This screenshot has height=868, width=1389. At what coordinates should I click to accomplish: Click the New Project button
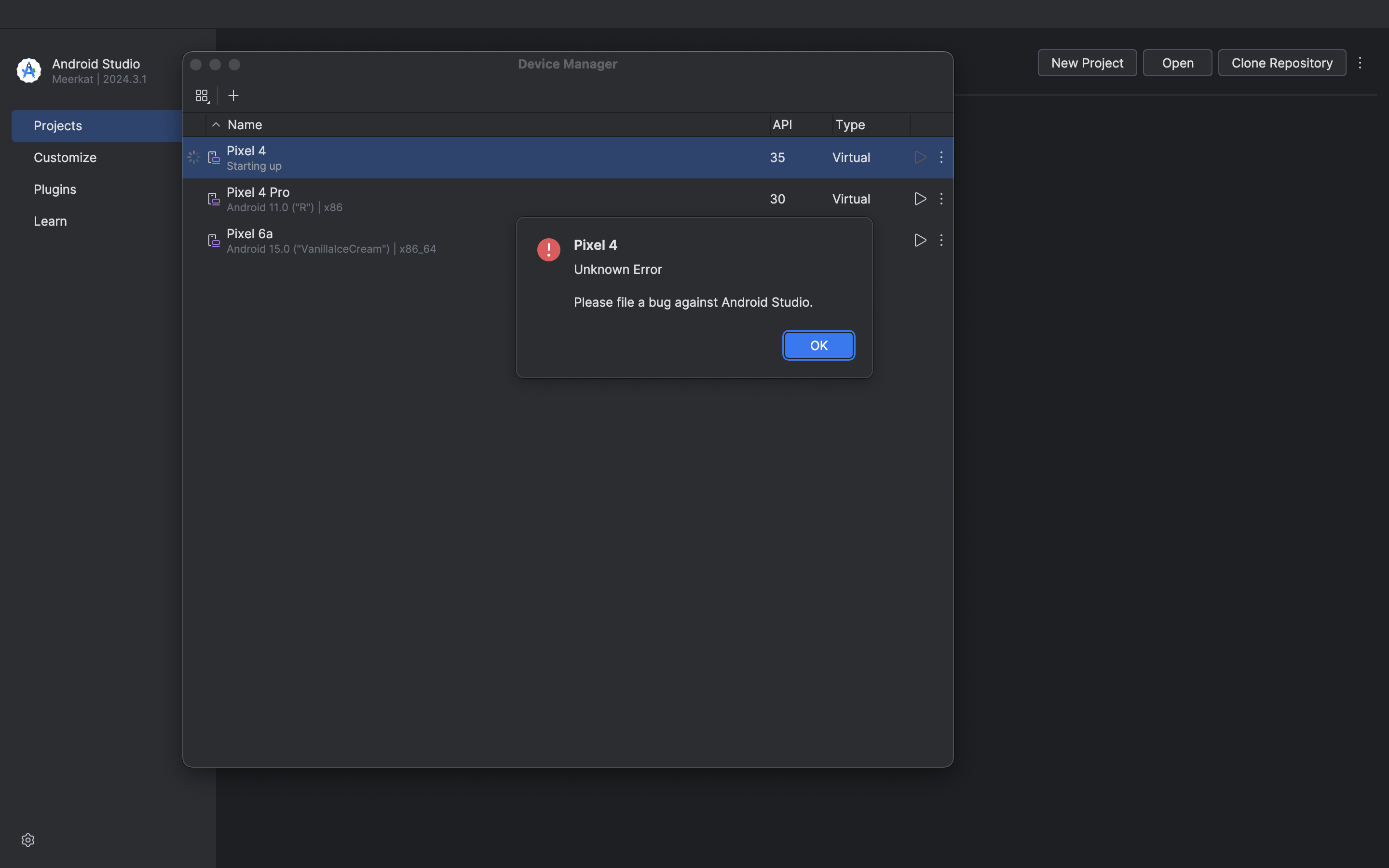click(1087, 63)
